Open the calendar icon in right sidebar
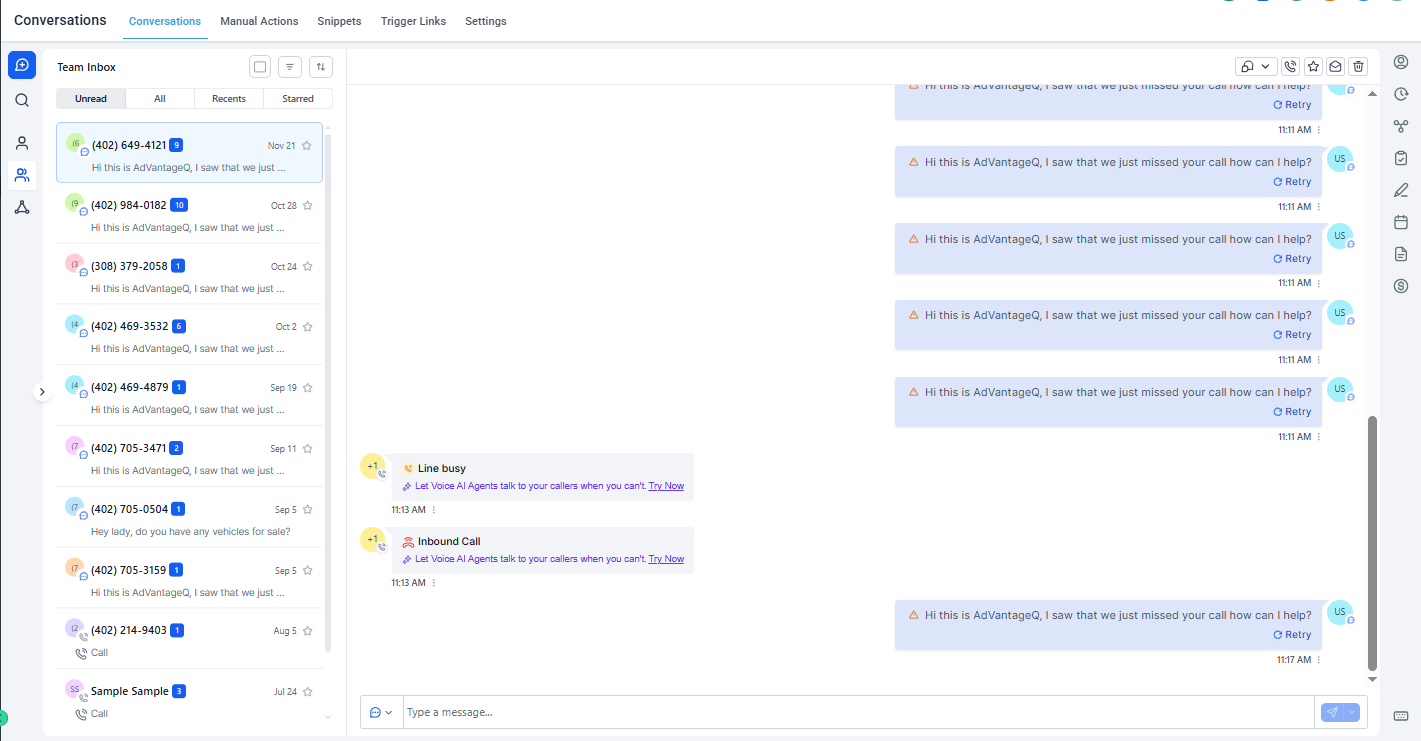Image resolution: width=1421 pixels, height=741 pixels. click(x=1401, y=222)
